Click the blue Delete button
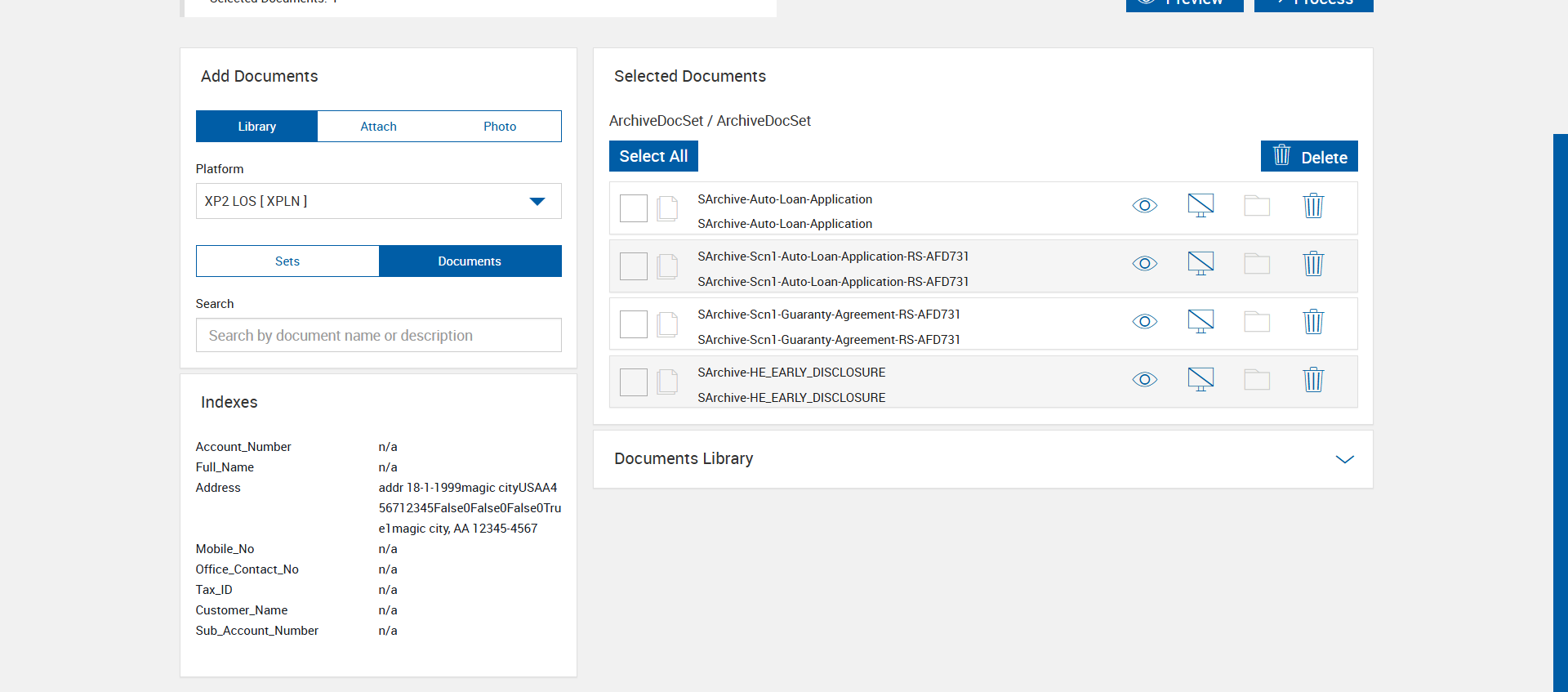 click(x=1309, y=156)
